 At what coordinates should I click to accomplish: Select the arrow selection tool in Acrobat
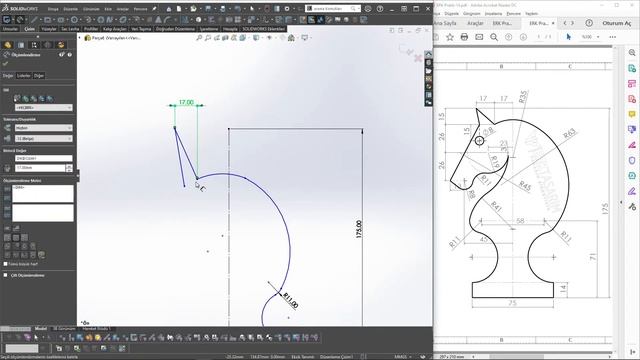[568, 37]
